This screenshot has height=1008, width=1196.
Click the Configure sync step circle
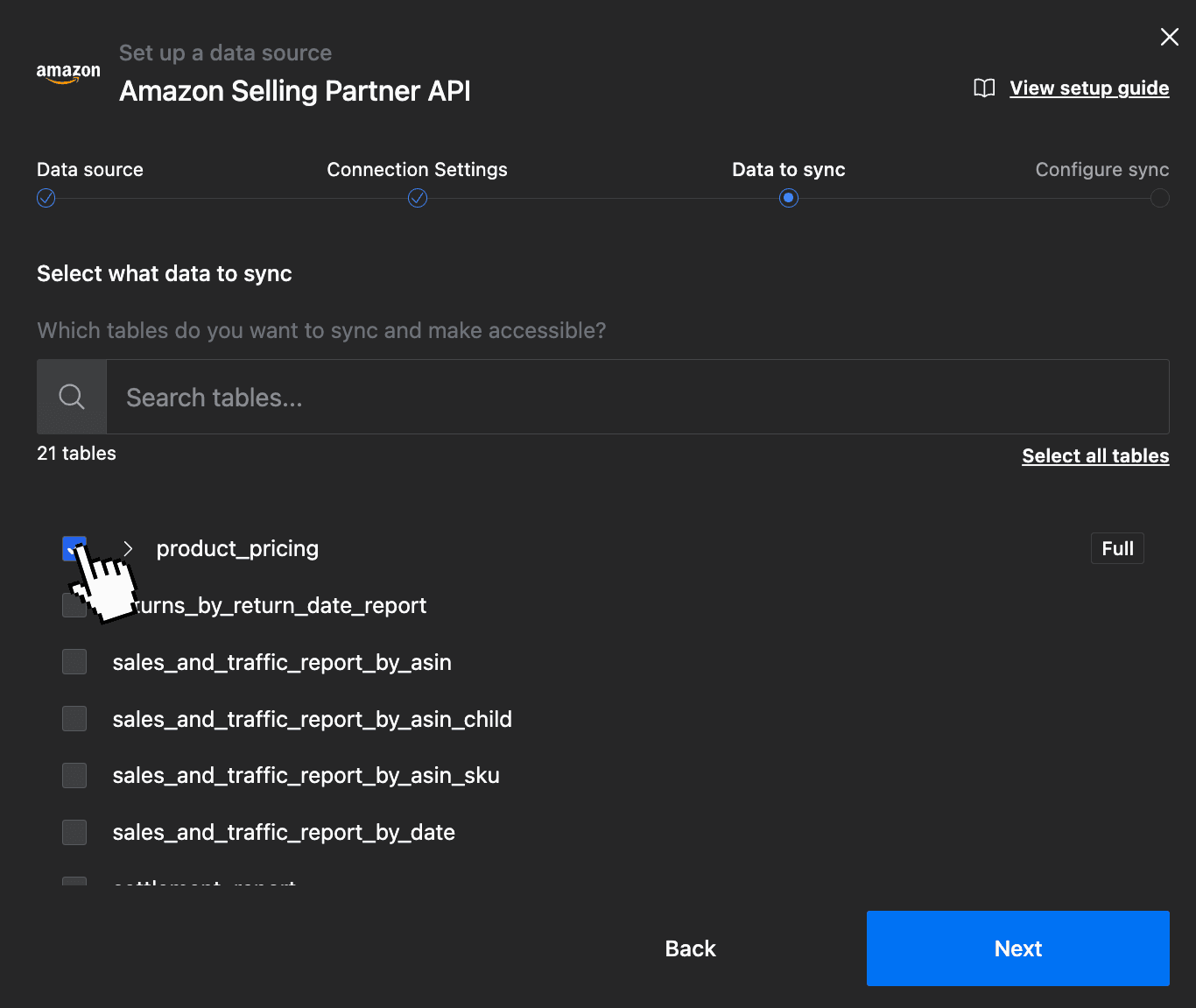tap(1160, 198)
